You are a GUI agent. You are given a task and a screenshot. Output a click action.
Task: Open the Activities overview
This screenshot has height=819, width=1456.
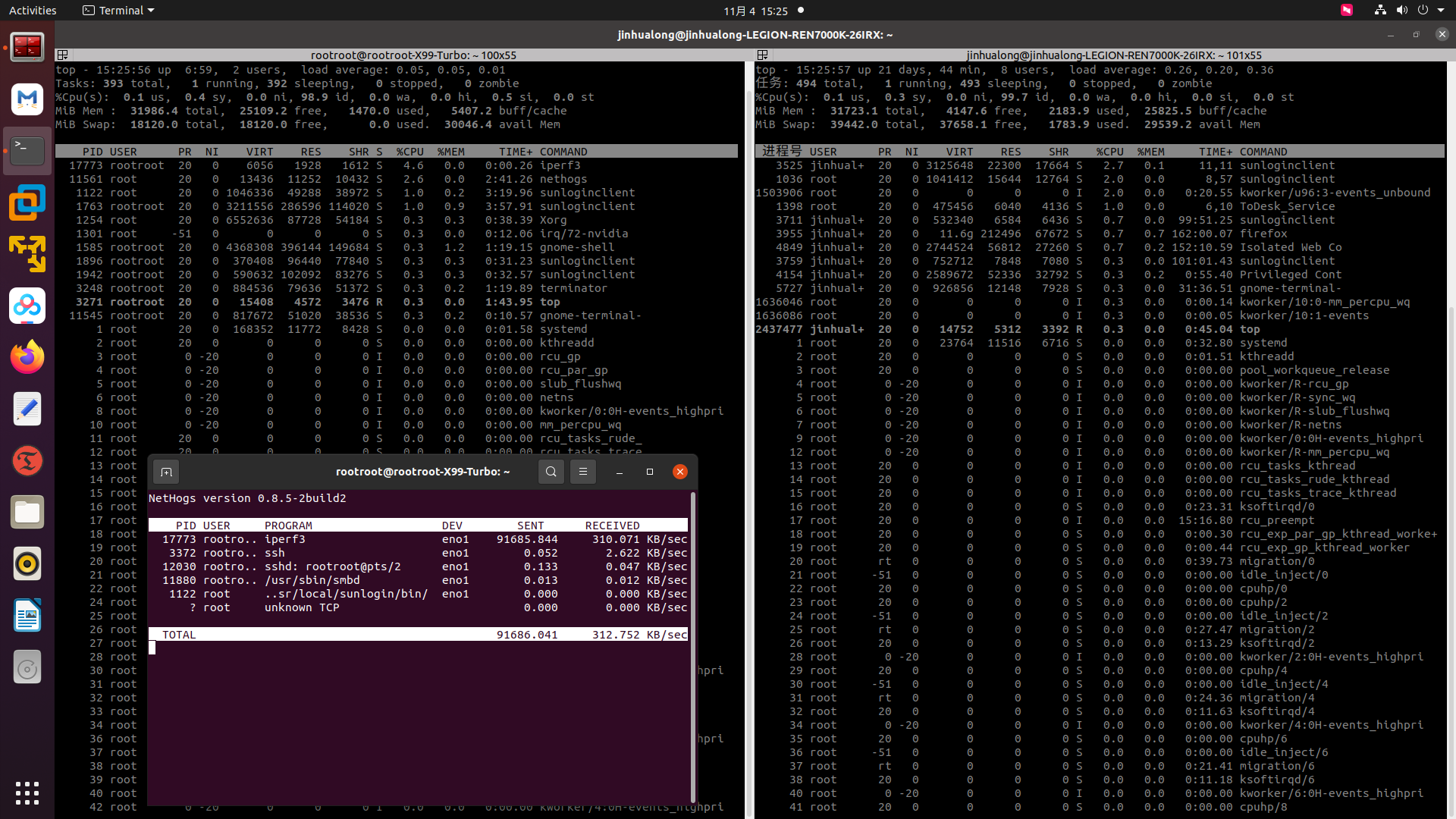tap(33, 11)
